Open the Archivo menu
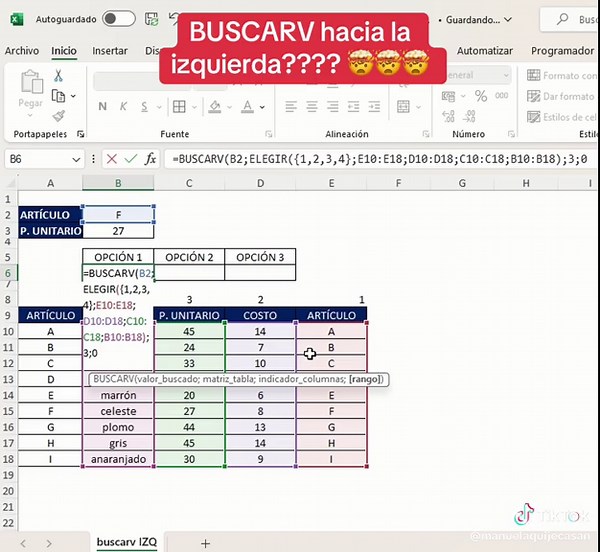 click(x=22, y=50)
